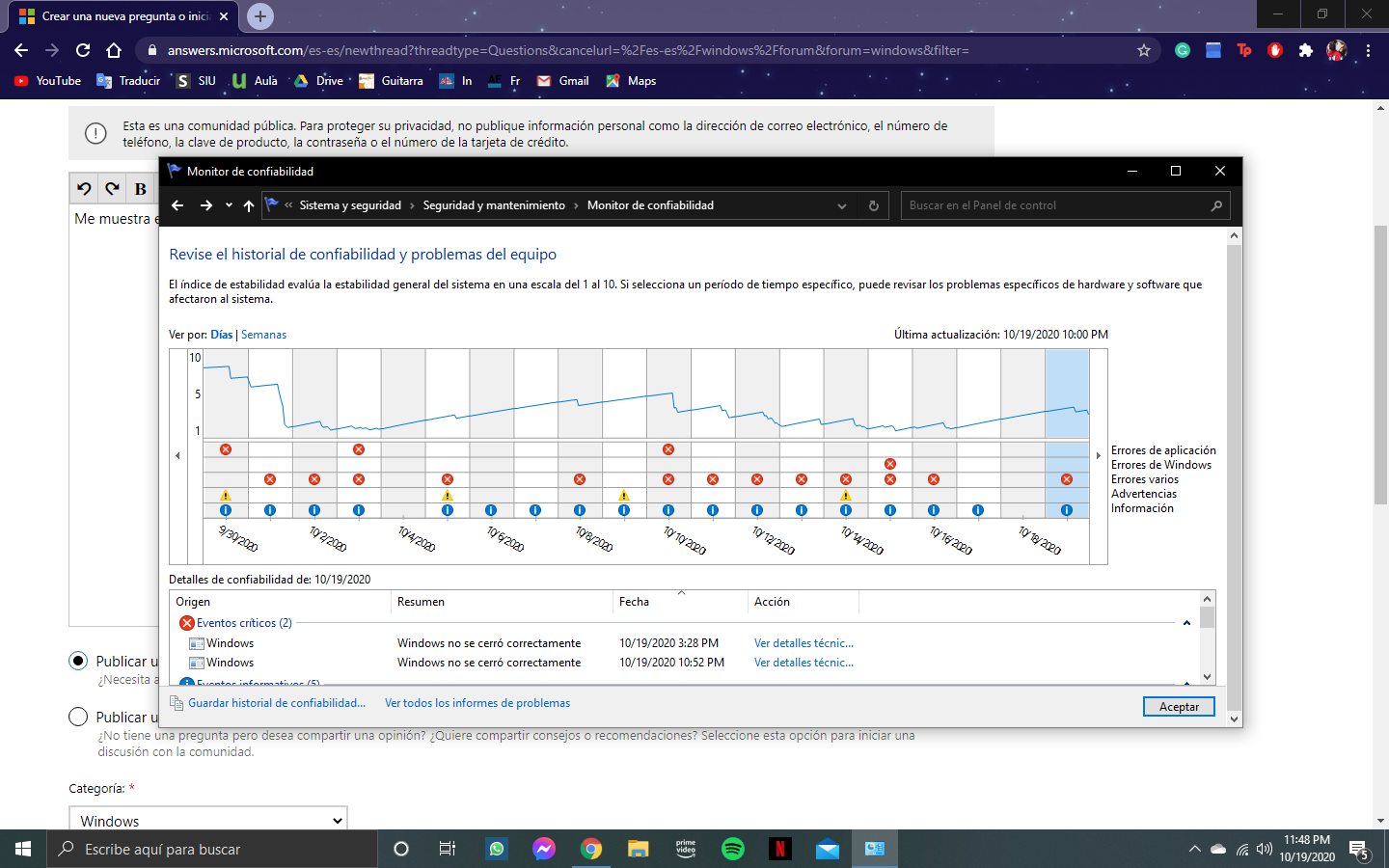Open recent locations dropdown beside the forward arrow
This screenshot has width=1389, height=868.
pos(229,205)
